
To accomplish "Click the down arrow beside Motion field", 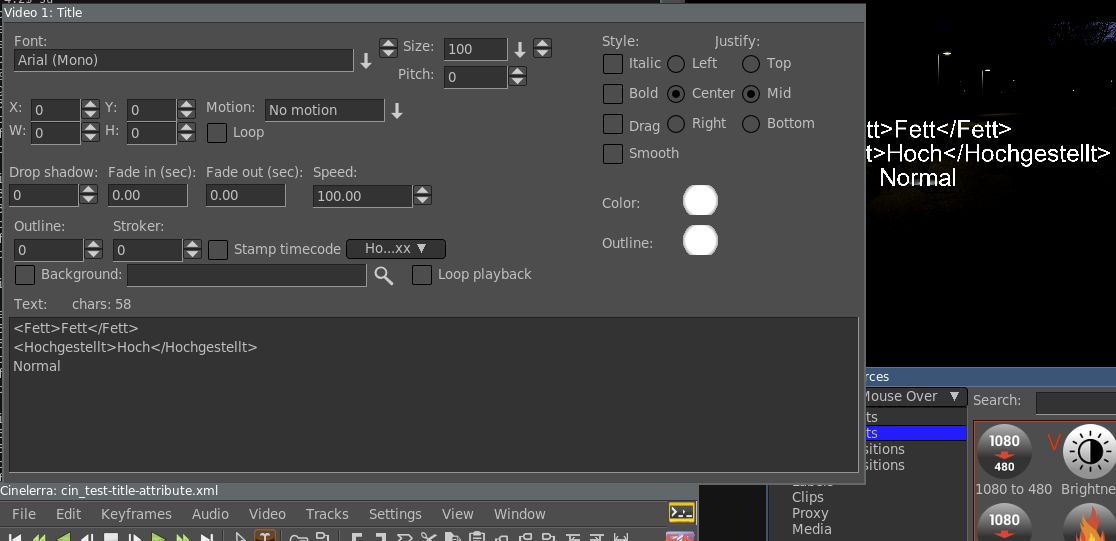I will [397, 110].
